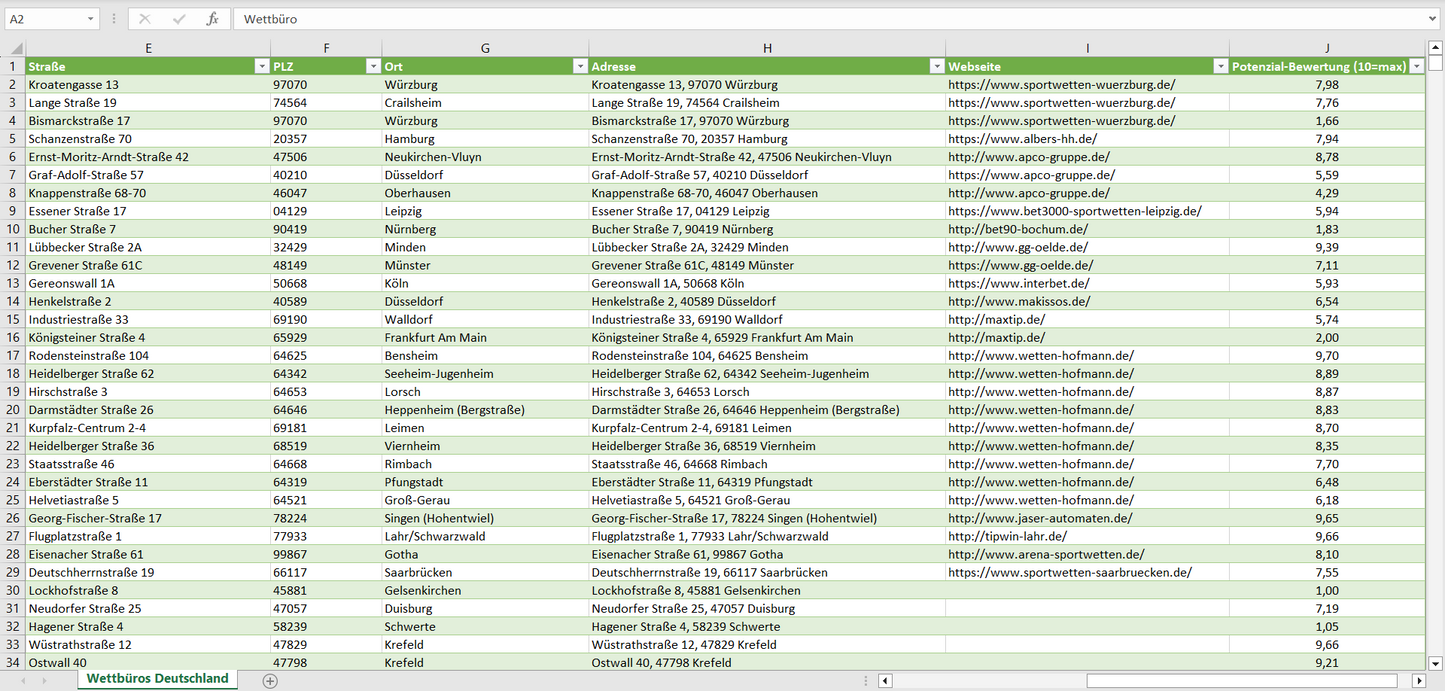
Task: Add a new sheet with plus icon
Action: click(269, 680)
